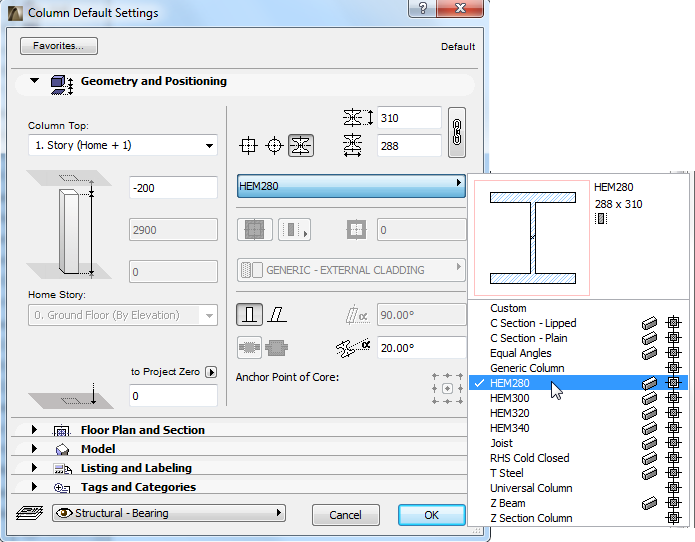Screen dimensions: 695x542
Task: Click the rotation angle field 20.00°
Action: (x=421, y=348)
